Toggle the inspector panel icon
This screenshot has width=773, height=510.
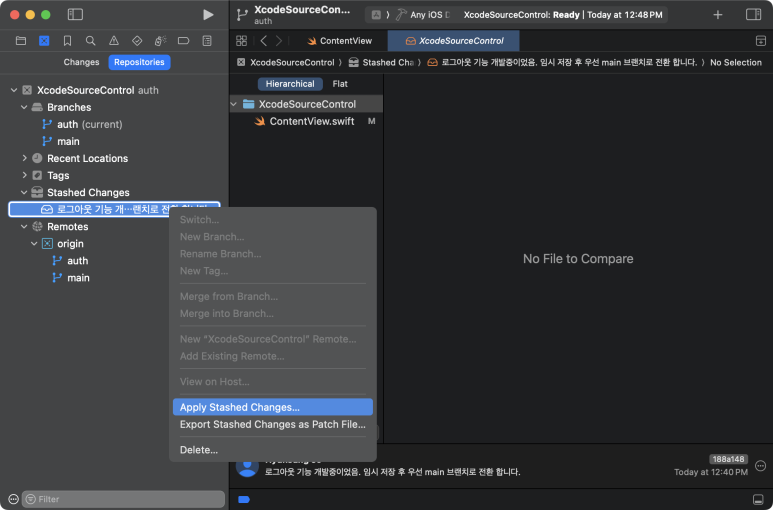coord(753,15)
